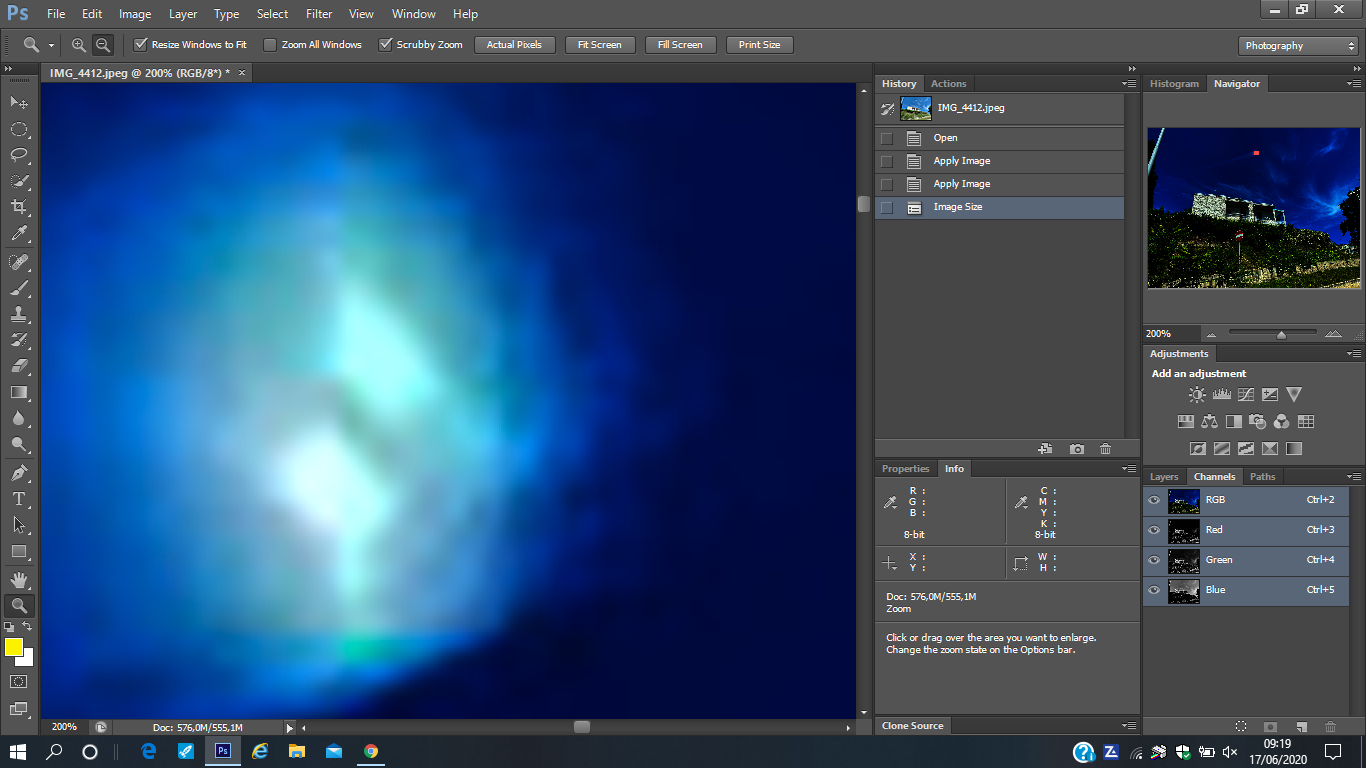Create new snapshot camera icon in History
The width and height of the screenshot is (1366, 768).
tap(1076, 449)
